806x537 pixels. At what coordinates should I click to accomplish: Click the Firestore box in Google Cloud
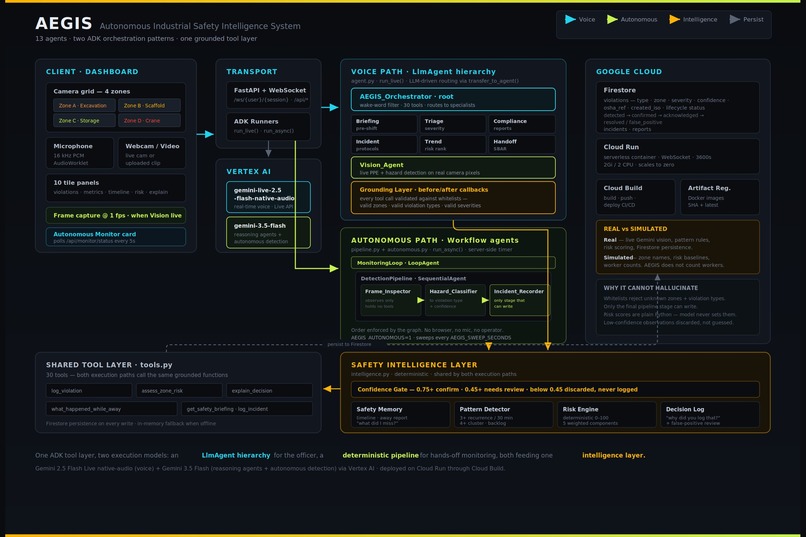[677, 108]
